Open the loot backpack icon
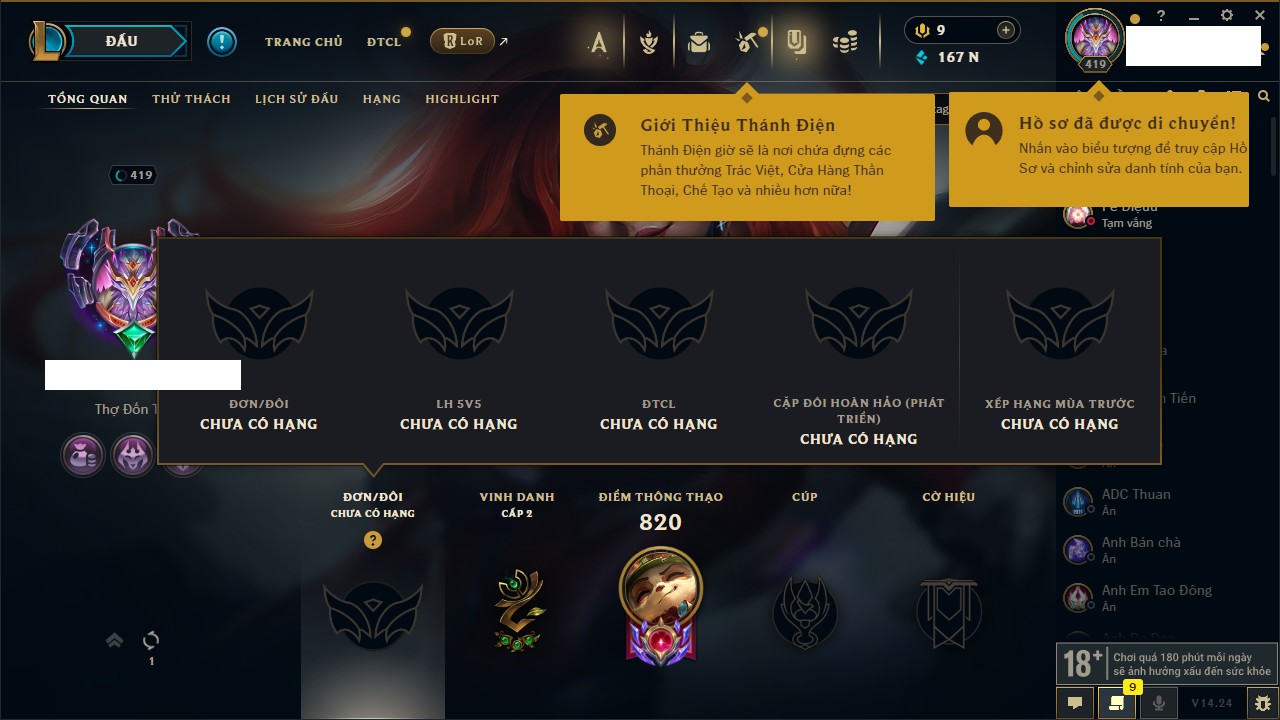 [x=698, y=42]
